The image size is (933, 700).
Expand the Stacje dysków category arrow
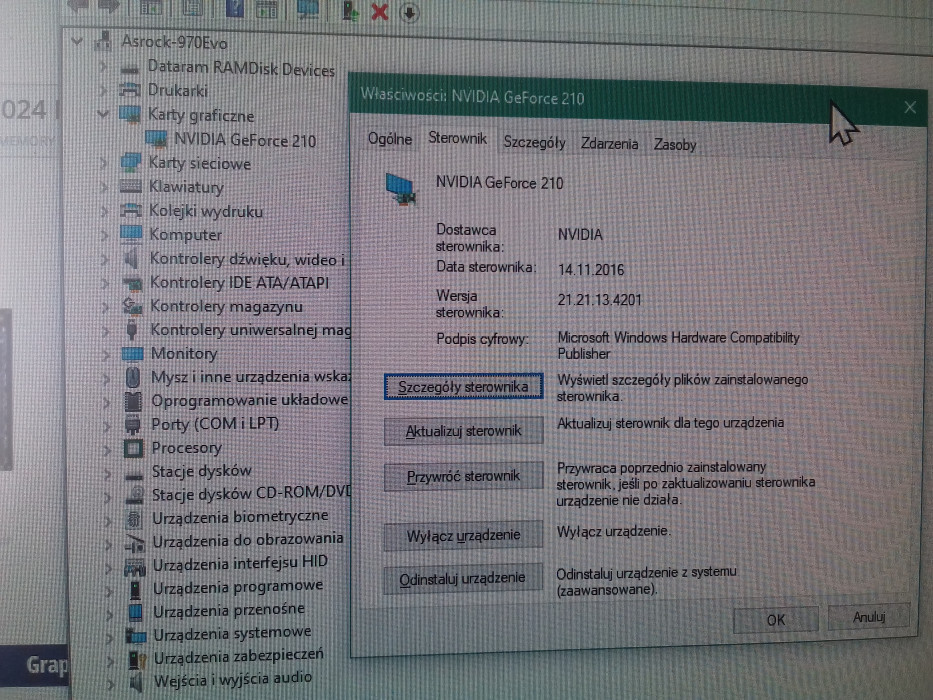point(108,474)
